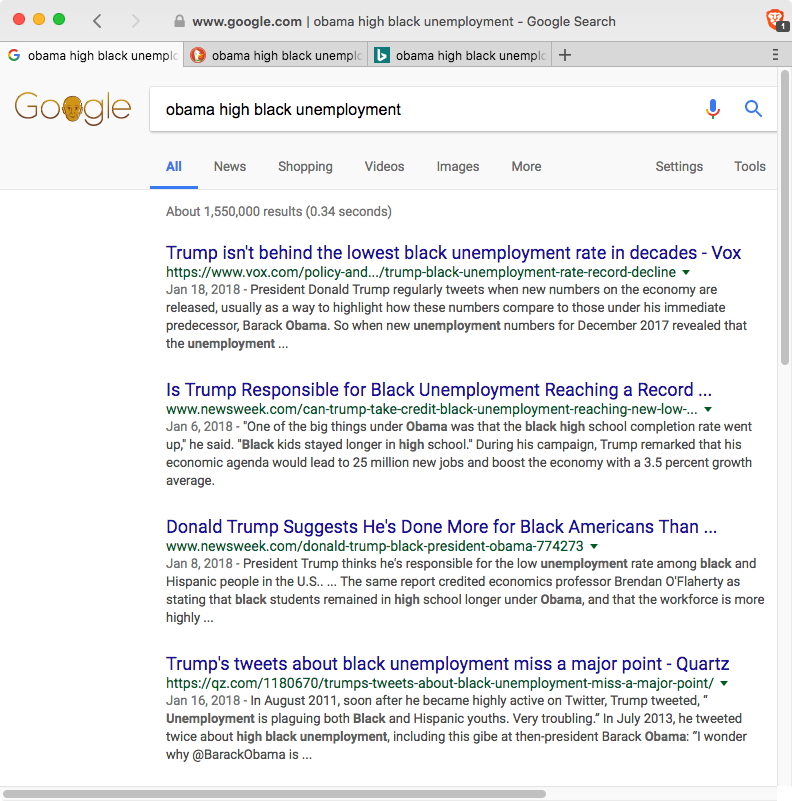Open the browser tab options menu icon
792x801 pixels.
[776, 55]
